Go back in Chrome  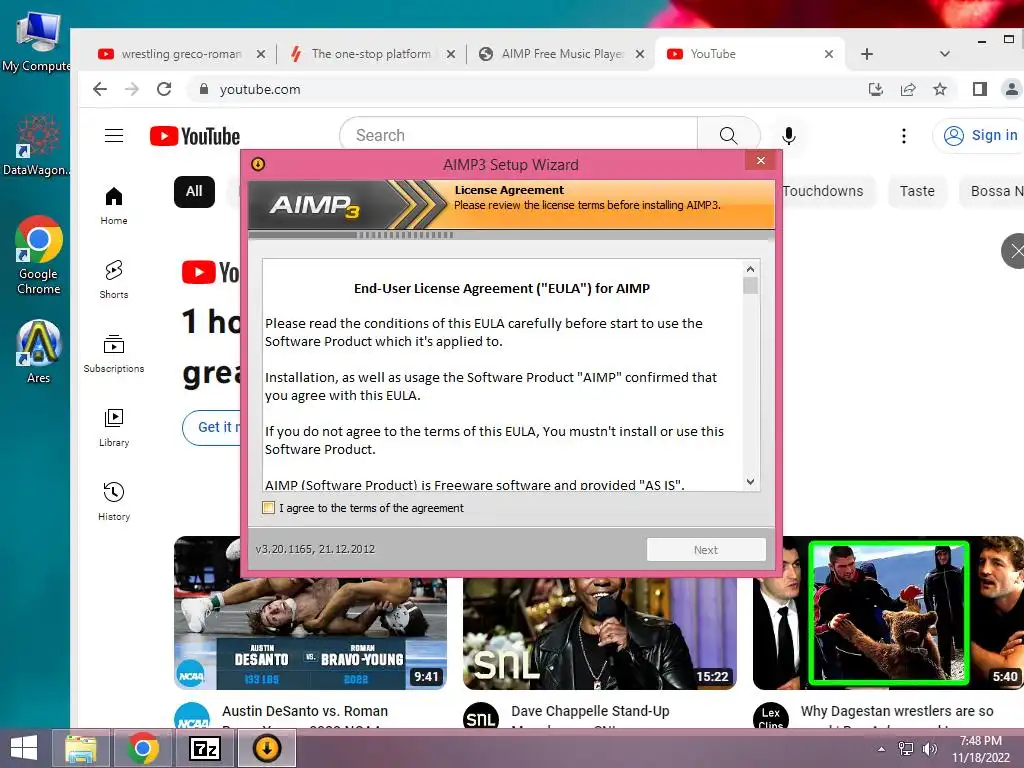pyautogui.click(x=100, y=89)
